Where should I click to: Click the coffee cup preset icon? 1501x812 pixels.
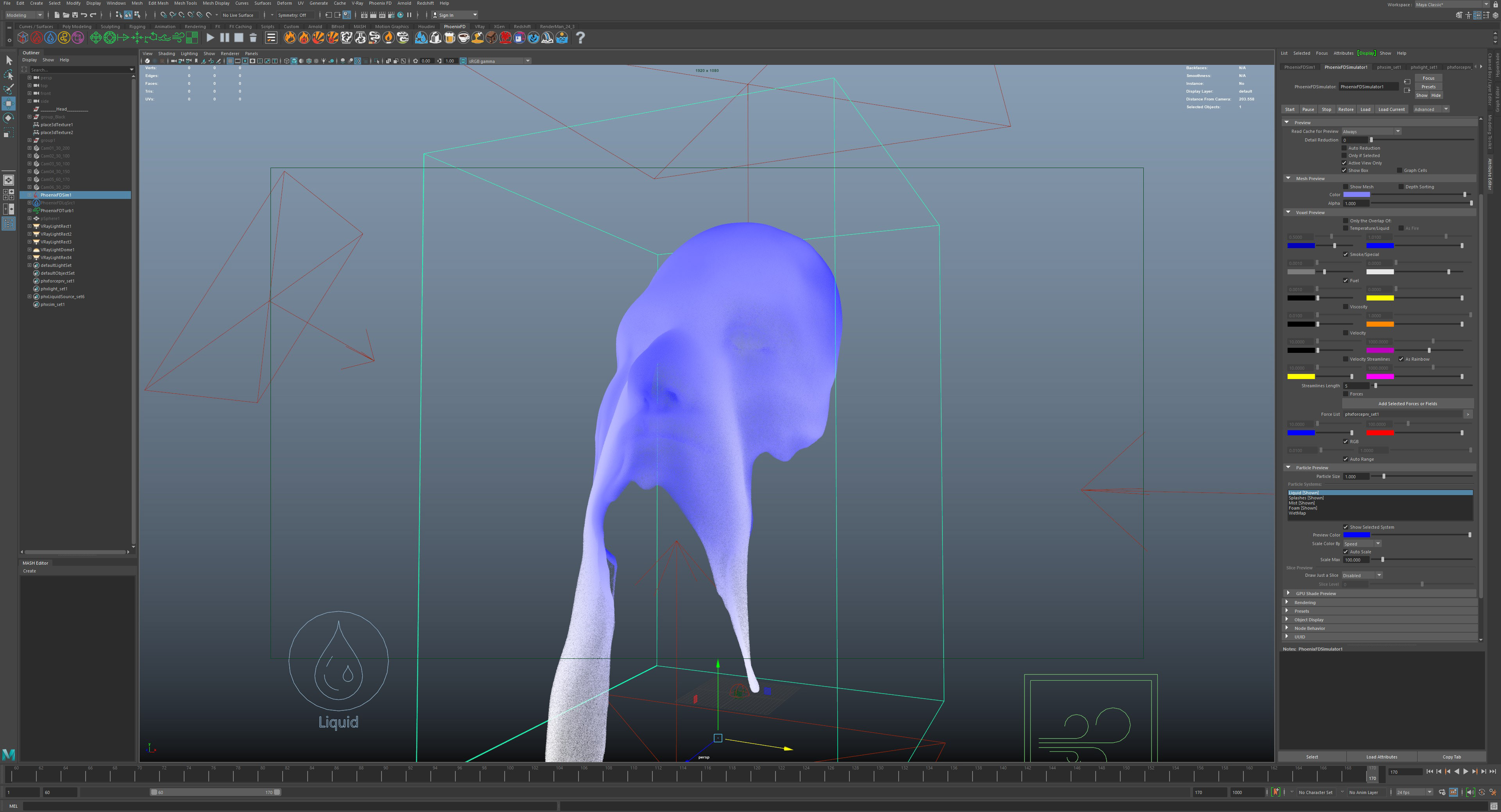coord(463,38)
